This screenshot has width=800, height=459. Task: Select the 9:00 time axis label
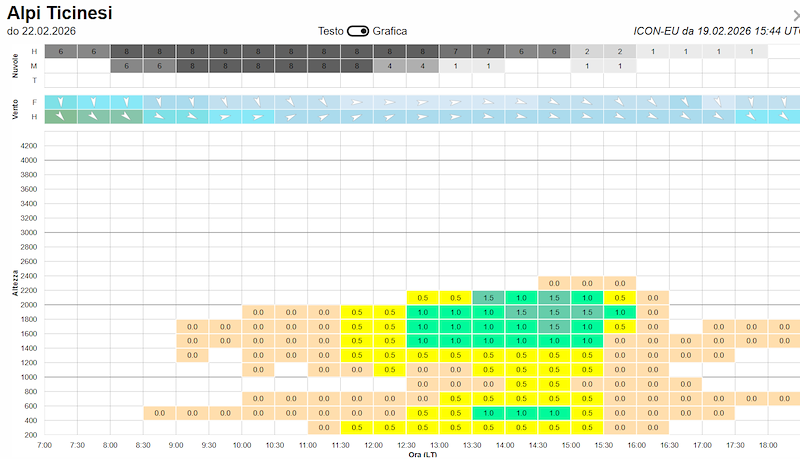click(176, 444)
